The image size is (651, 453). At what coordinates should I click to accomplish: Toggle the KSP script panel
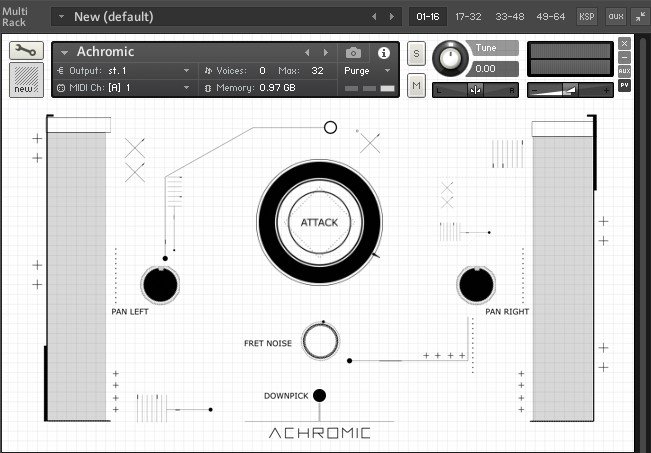(587, 17)
